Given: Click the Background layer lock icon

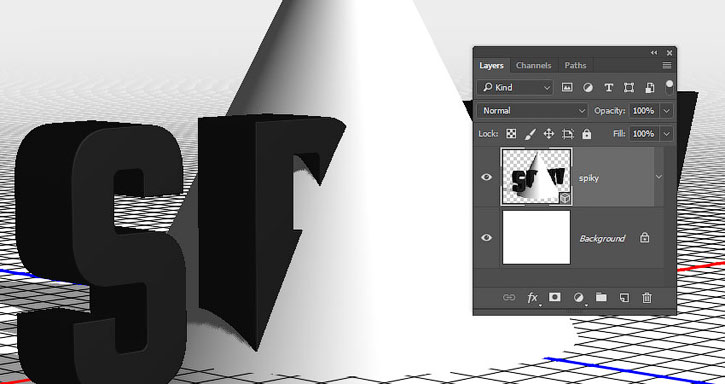Looking at the screenshot, I should pos(645,238).
